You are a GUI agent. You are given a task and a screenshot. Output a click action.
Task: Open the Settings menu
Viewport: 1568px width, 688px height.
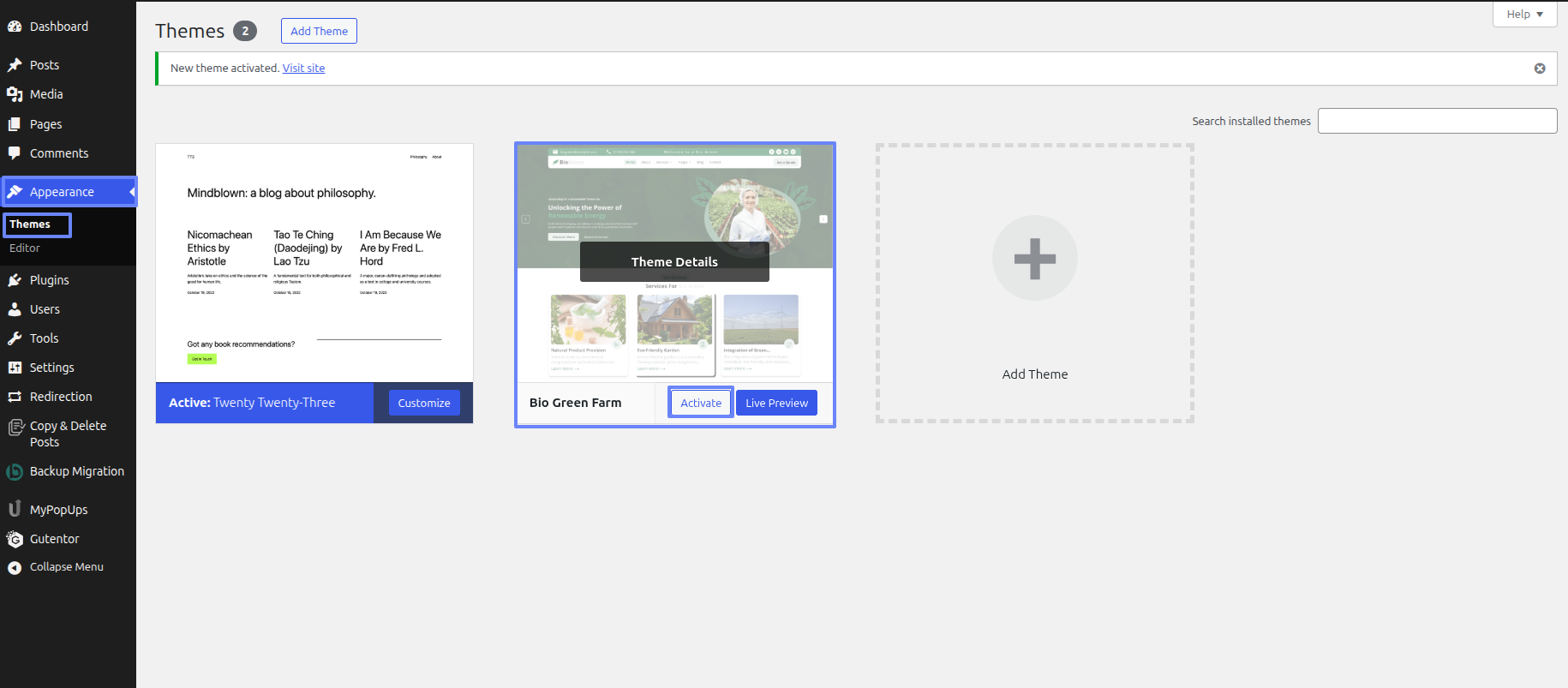[x=51, y=368]
